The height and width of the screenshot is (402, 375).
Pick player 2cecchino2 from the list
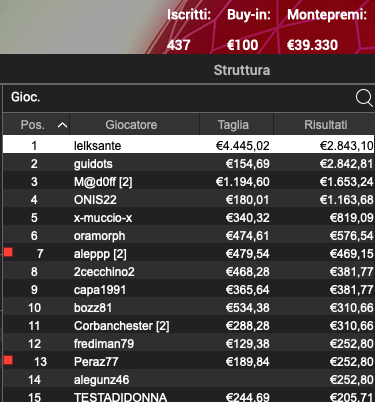(189, 272)
